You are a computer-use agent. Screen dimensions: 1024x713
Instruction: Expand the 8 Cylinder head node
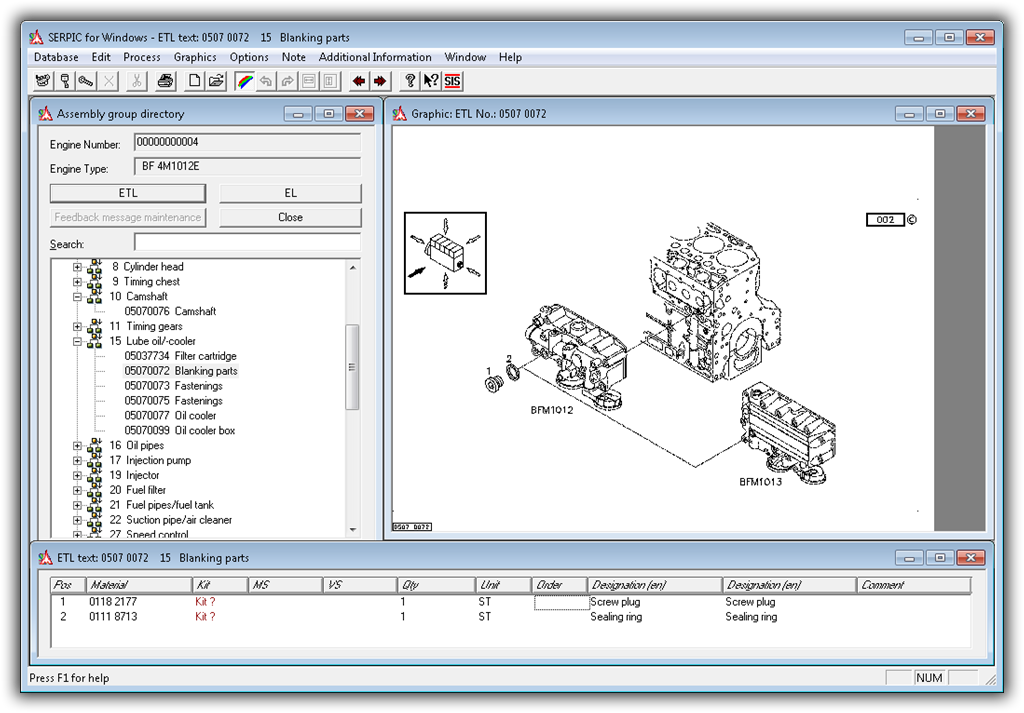pos(77,266)
